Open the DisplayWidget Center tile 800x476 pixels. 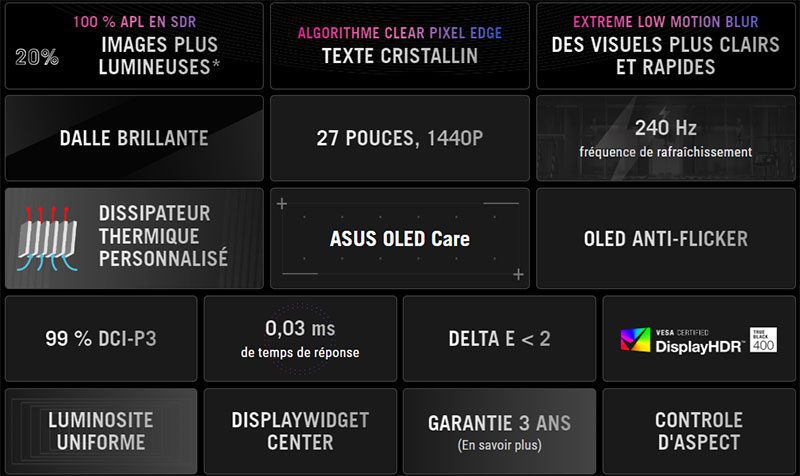point(300,431)
